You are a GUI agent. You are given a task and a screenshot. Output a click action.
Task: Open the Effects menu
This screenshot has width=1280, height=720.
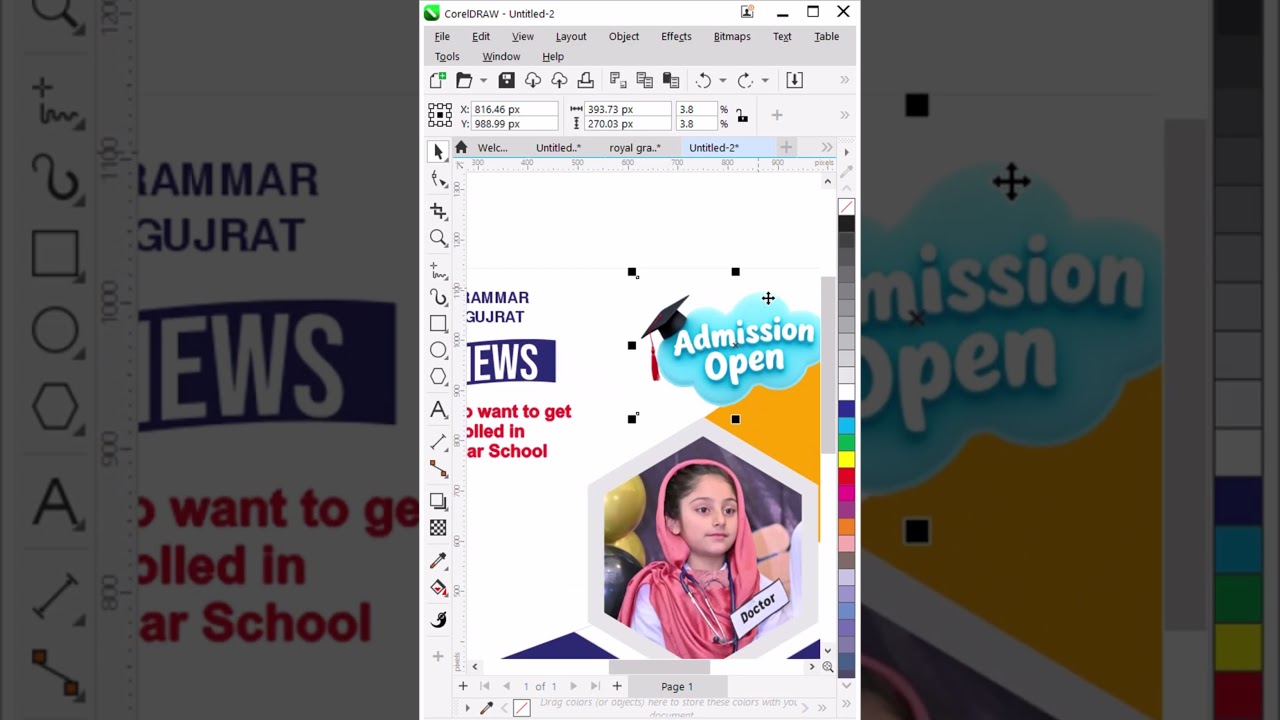coord(676,36)
